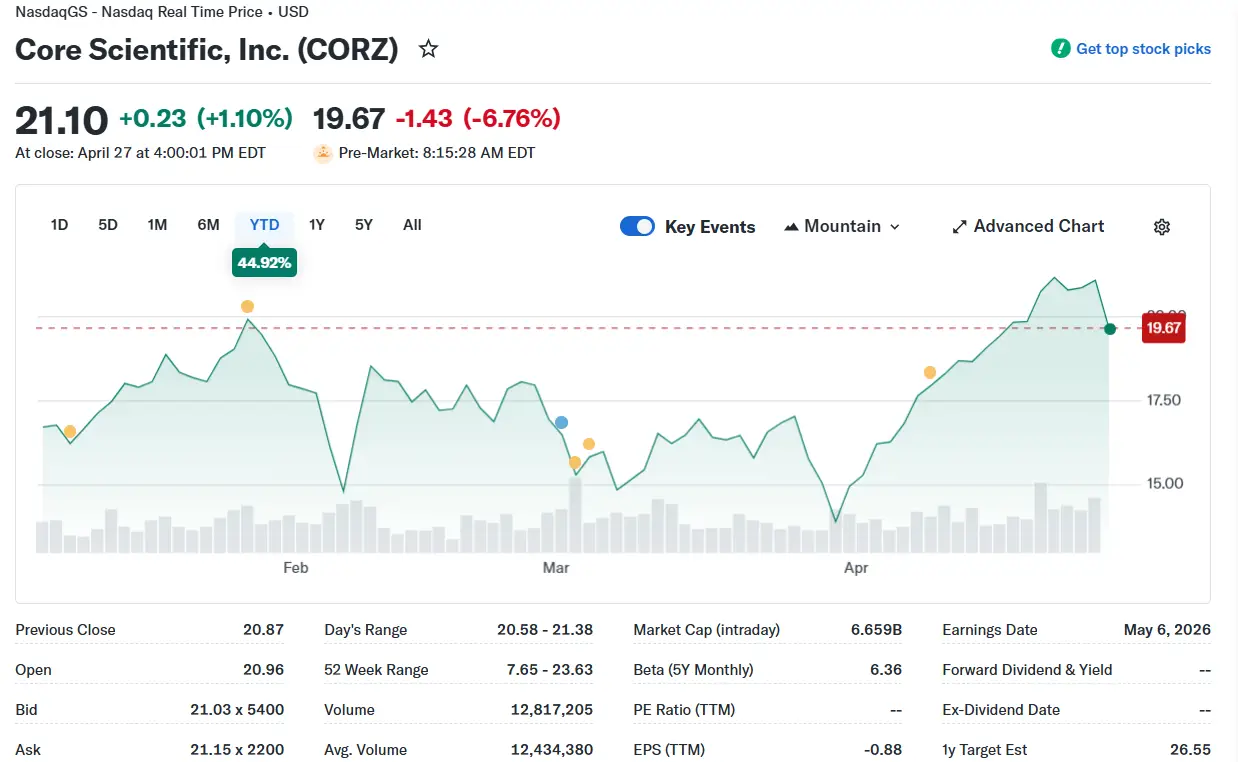This screenshot has height=762, width=1238.
Task: Click the Core Scientific, Inc. (CORZ) heading
Action: tap(207, 49)
